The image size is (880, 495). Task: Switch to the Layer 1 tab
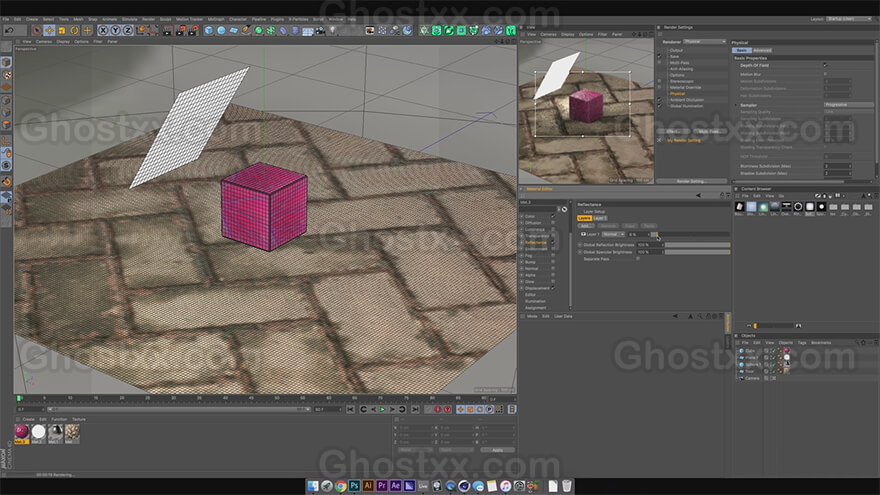[x=600, y=218]
